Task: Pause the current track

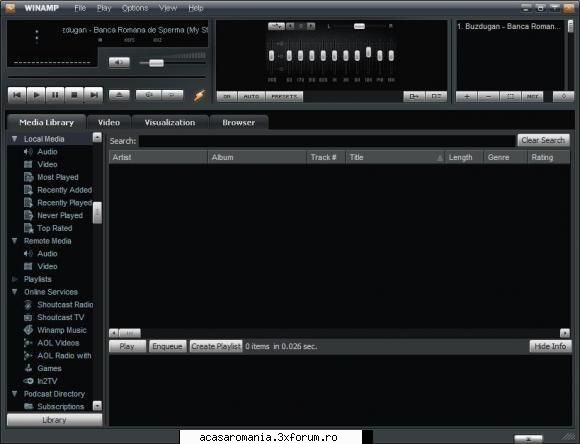Action: [55, 95]
